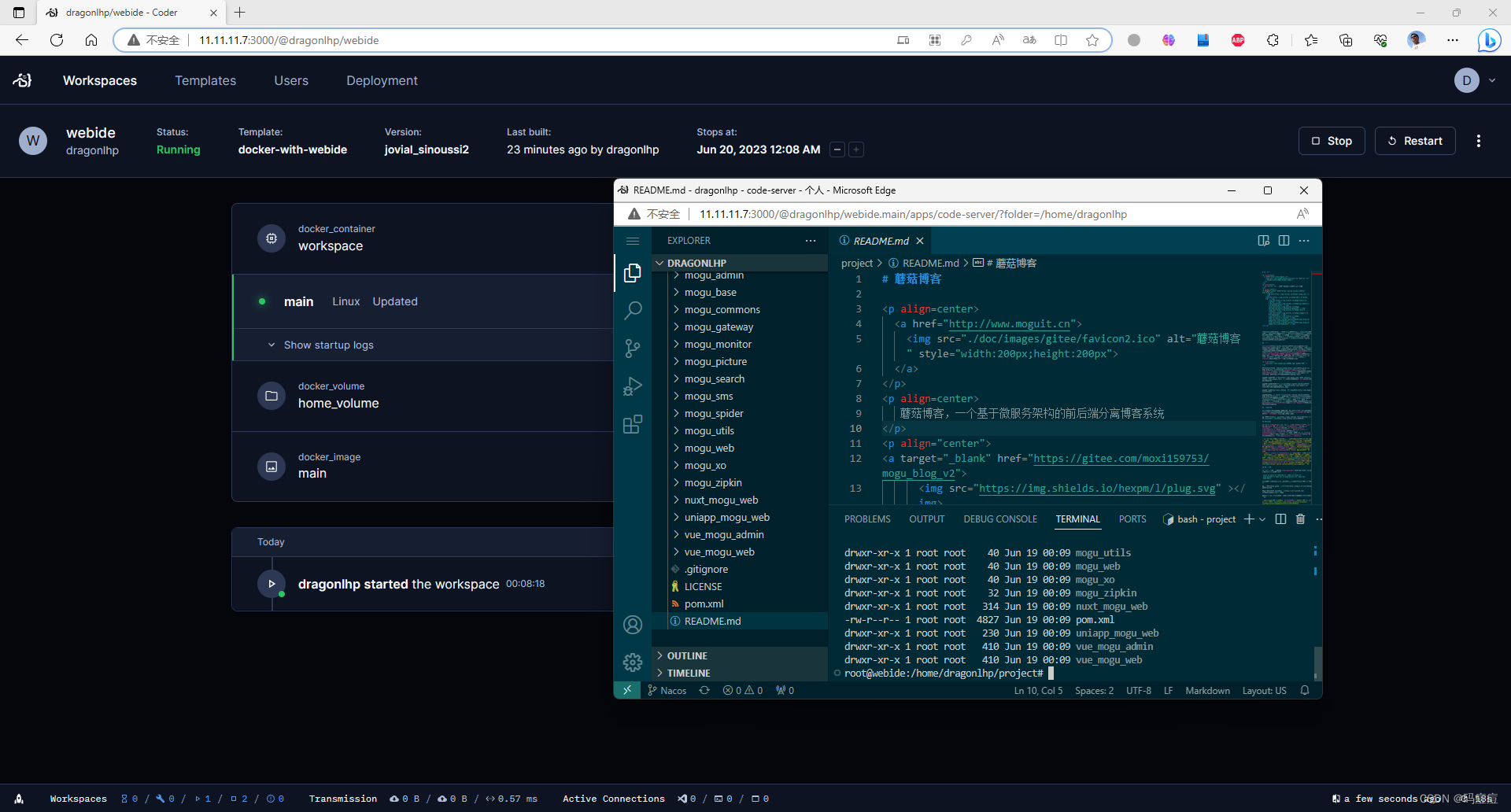Open new browser tab with plus icon
The height and width of the screenshot is (812, 1511).
click(240, 13)
